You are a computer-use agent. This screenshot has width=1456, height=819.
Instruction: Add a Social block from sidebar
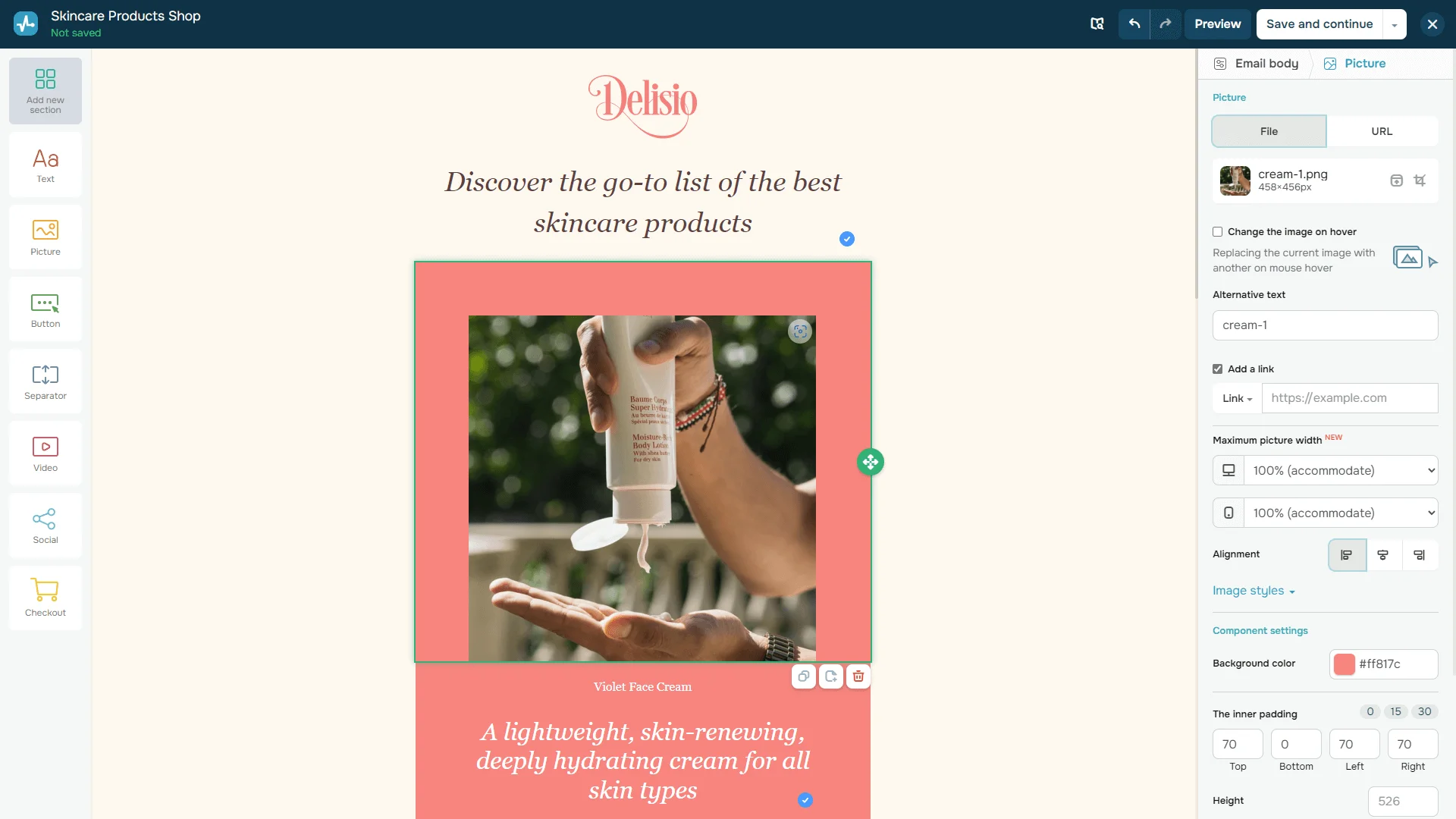tap(45, 526)
